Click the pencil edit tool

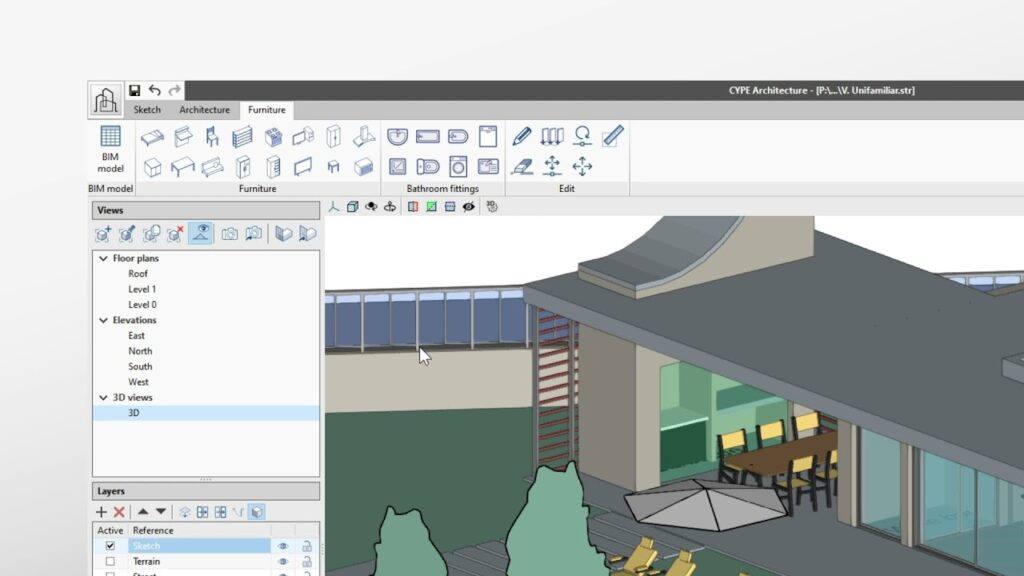[x=521, y=137]
